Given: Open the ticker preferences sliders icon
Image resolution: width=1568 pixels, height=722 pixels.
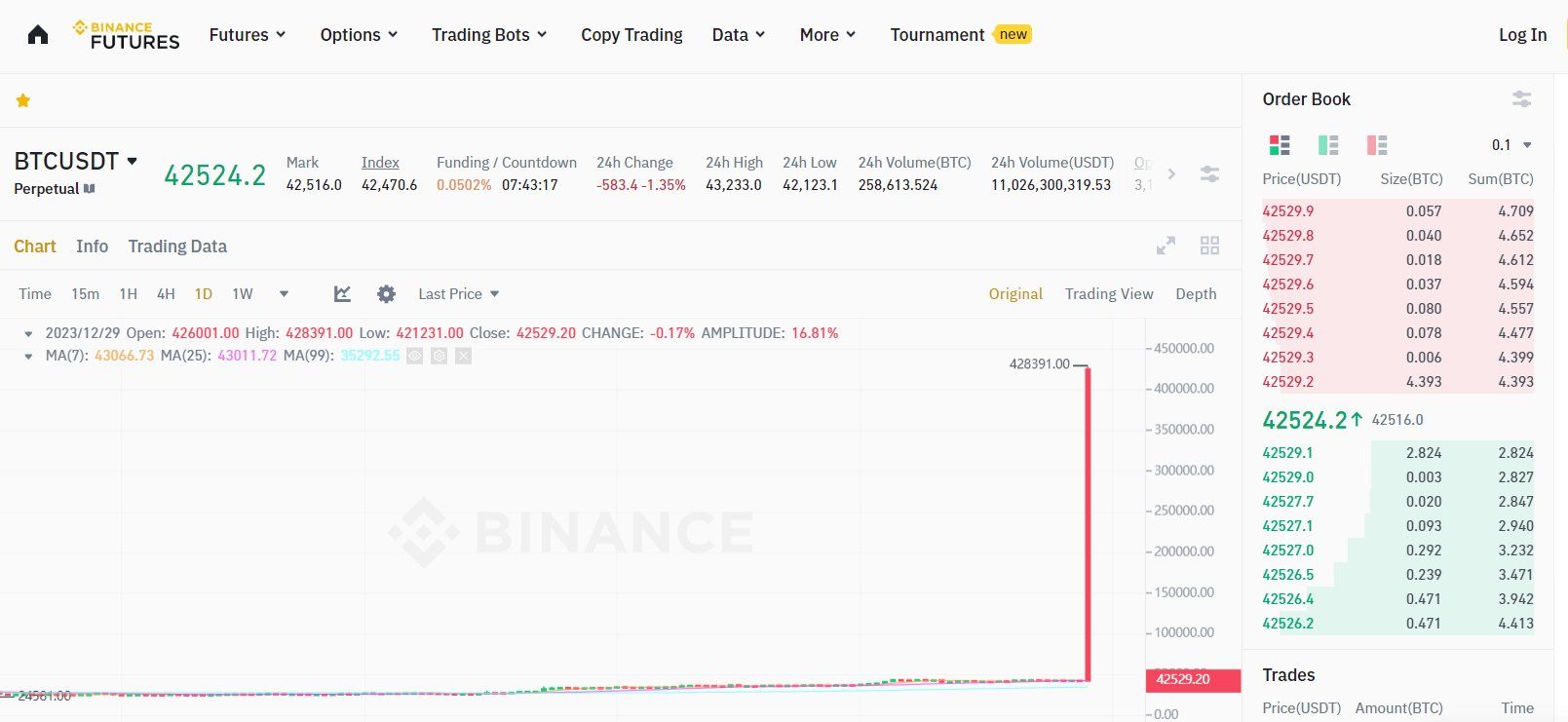Looking at the screenshot, I should pos(1209,173).
